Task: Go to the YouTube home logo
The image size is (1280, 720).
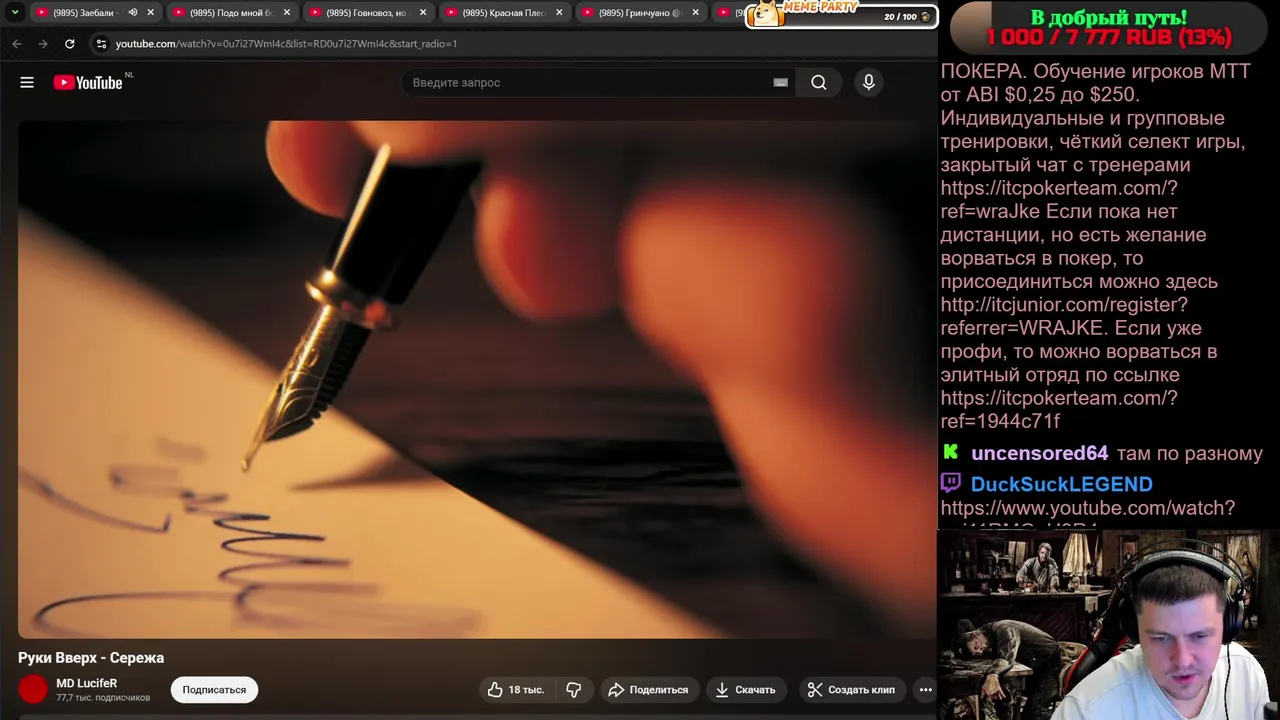Action: pyautogui.click(x=90, y=83)
